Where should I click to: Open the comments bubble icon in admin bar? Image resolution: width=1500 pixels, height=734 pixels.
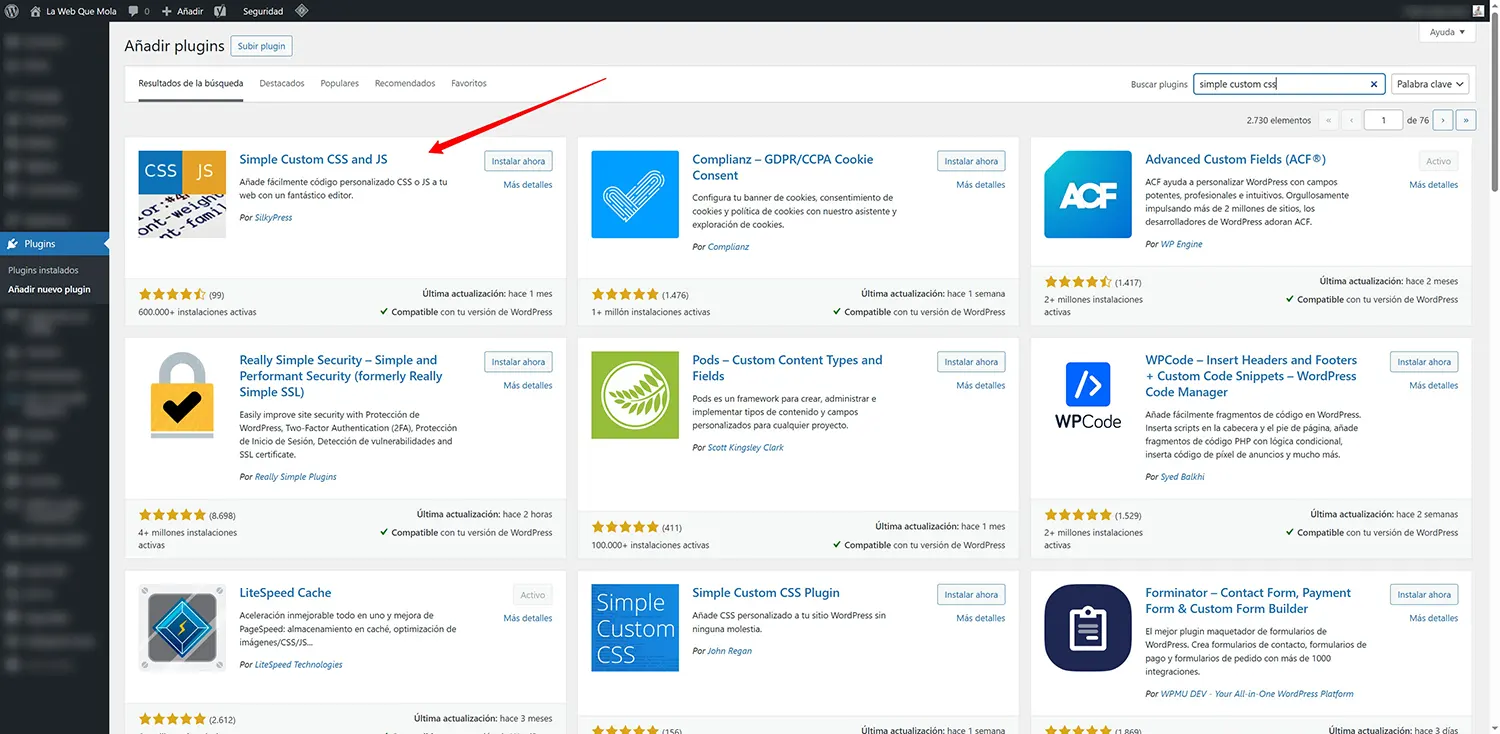[133, 11]
